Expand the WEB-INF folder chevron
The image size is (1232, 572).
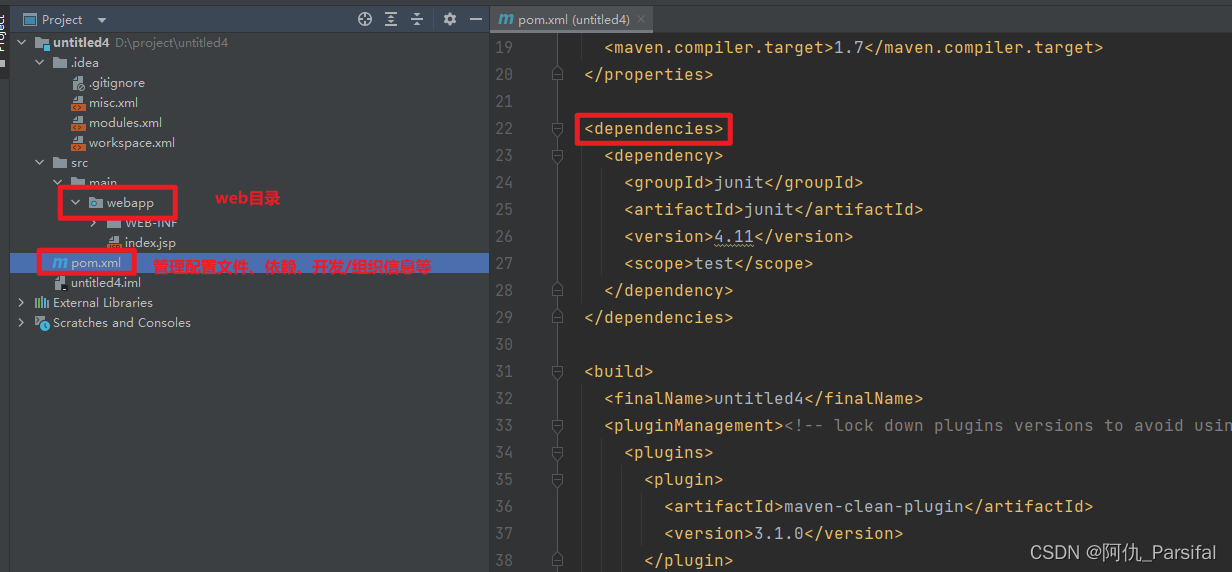(x=94, y=223)
